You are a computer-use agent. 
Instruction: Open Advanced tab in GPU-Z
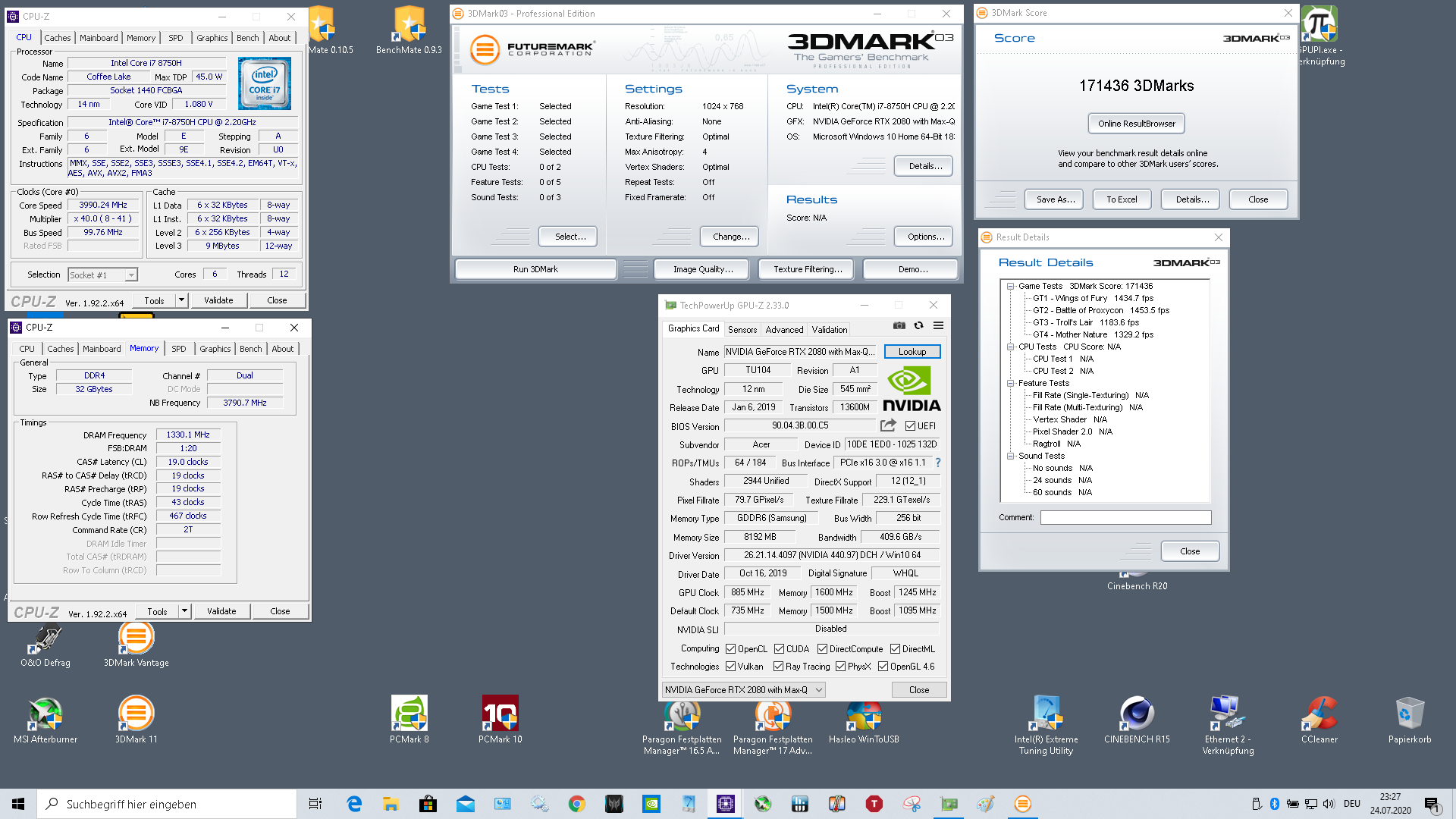[x=784, y=329]
